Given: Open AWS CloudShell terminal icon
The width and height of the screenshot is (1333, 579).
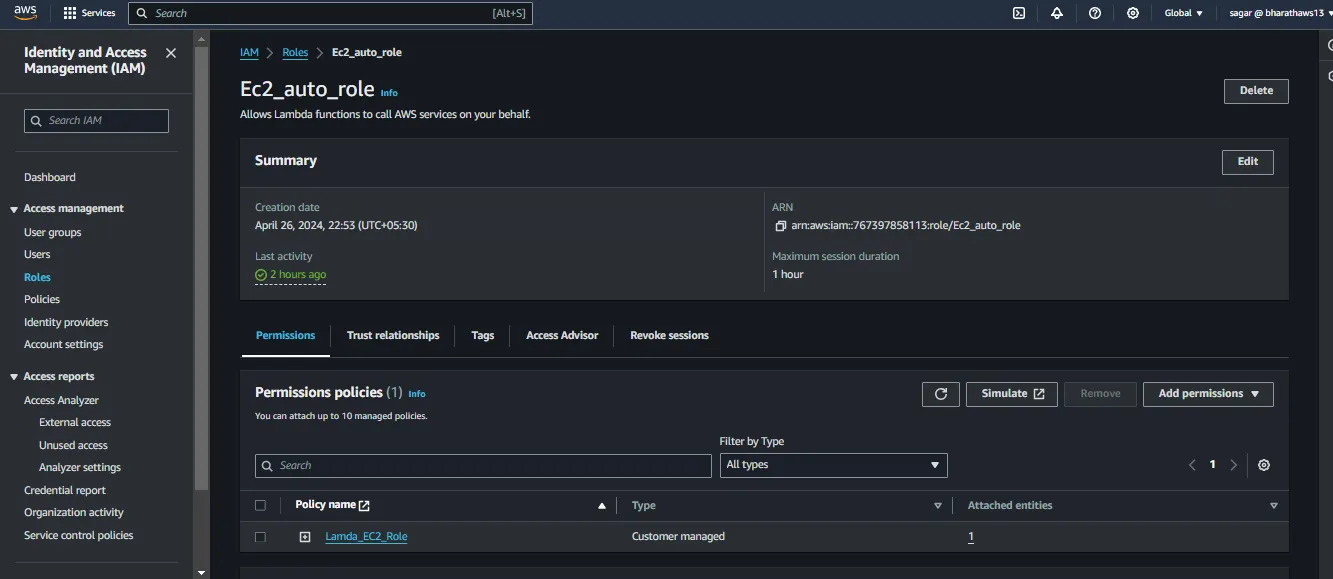Looking at the screenshot, I should (1019, 13).
